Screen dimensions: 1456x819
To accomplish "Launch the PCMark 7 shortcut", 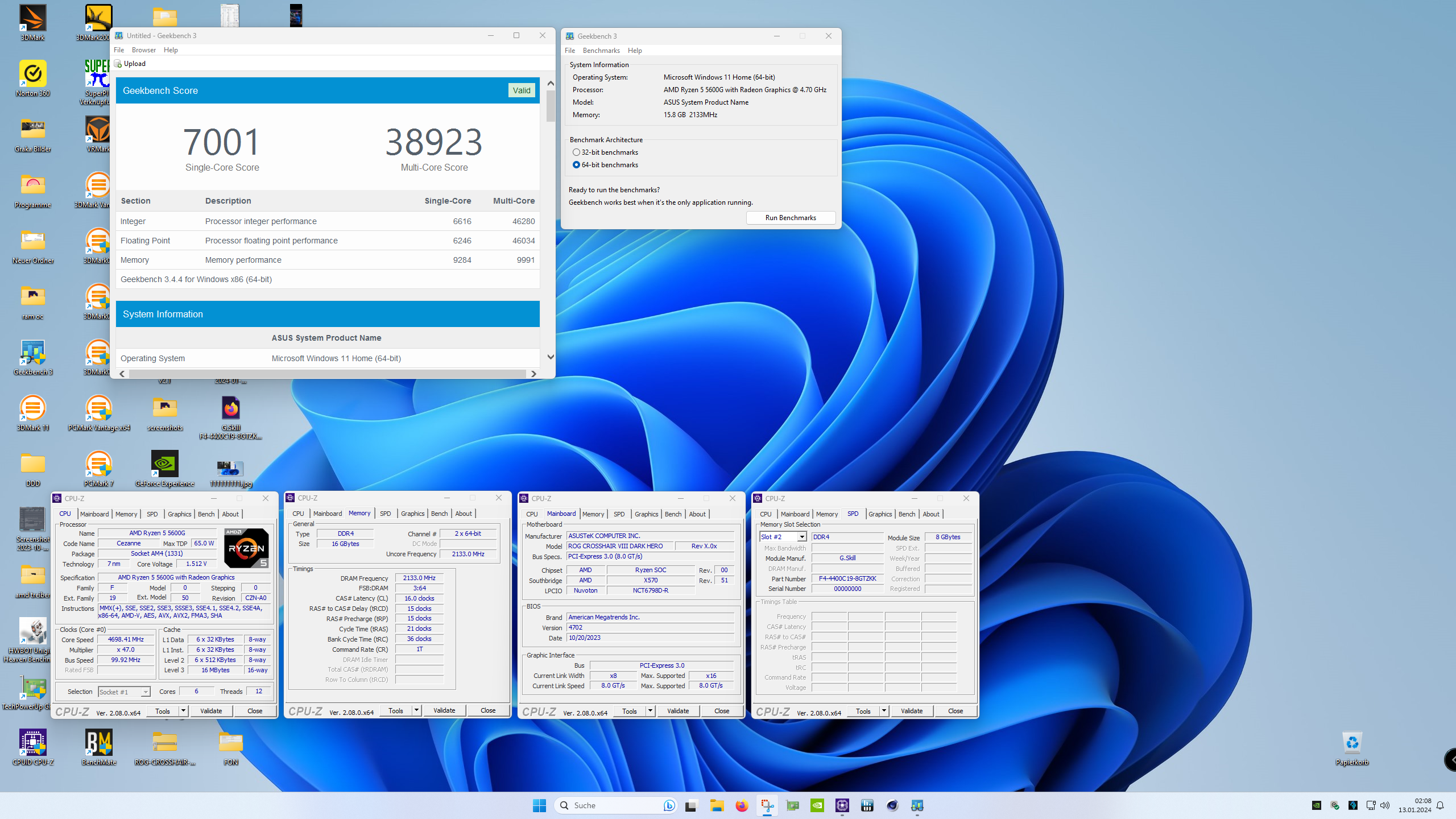I will pos(98,469).
